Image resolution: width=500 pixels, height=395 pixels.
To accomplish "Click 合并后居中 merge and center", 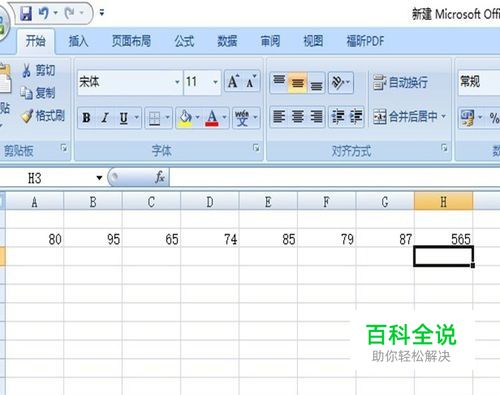I will point(405,117).
